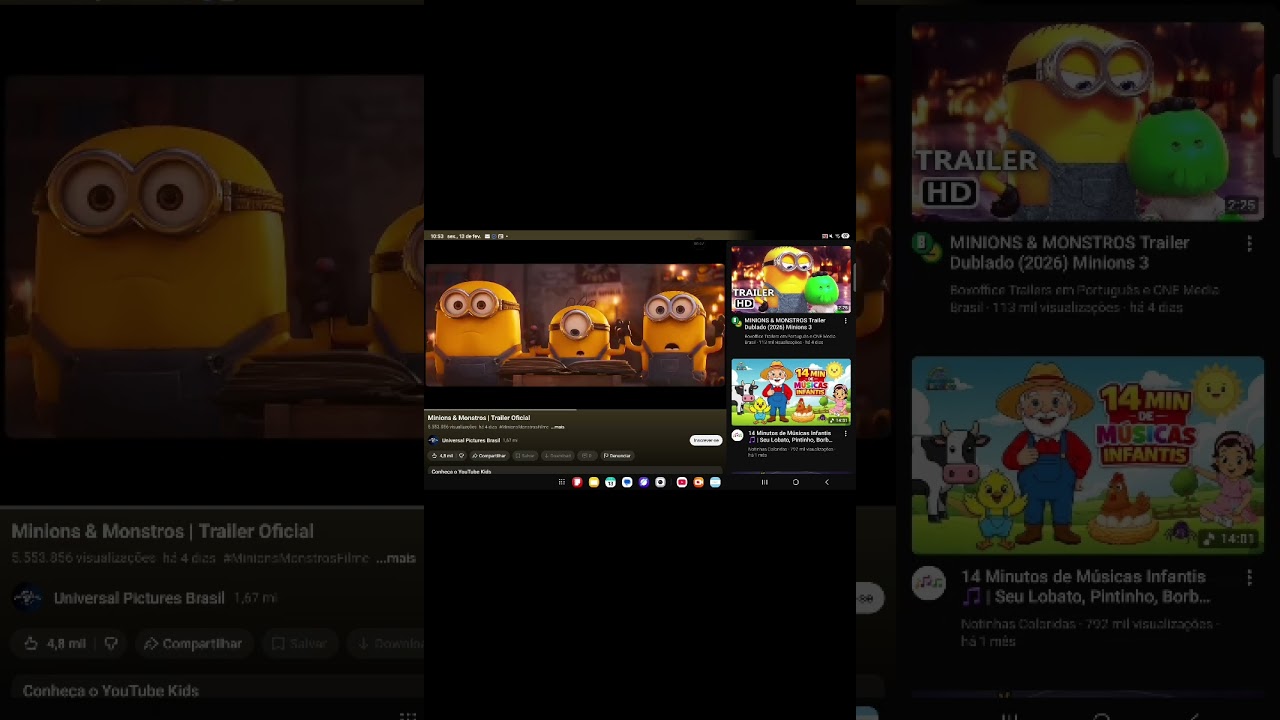Open the sharp MINIONS & MONSTROS Trailer HD thumbnail
The height and width of the screenshot is (720, 1280).
pyautogui.click(x=791, y=280)
